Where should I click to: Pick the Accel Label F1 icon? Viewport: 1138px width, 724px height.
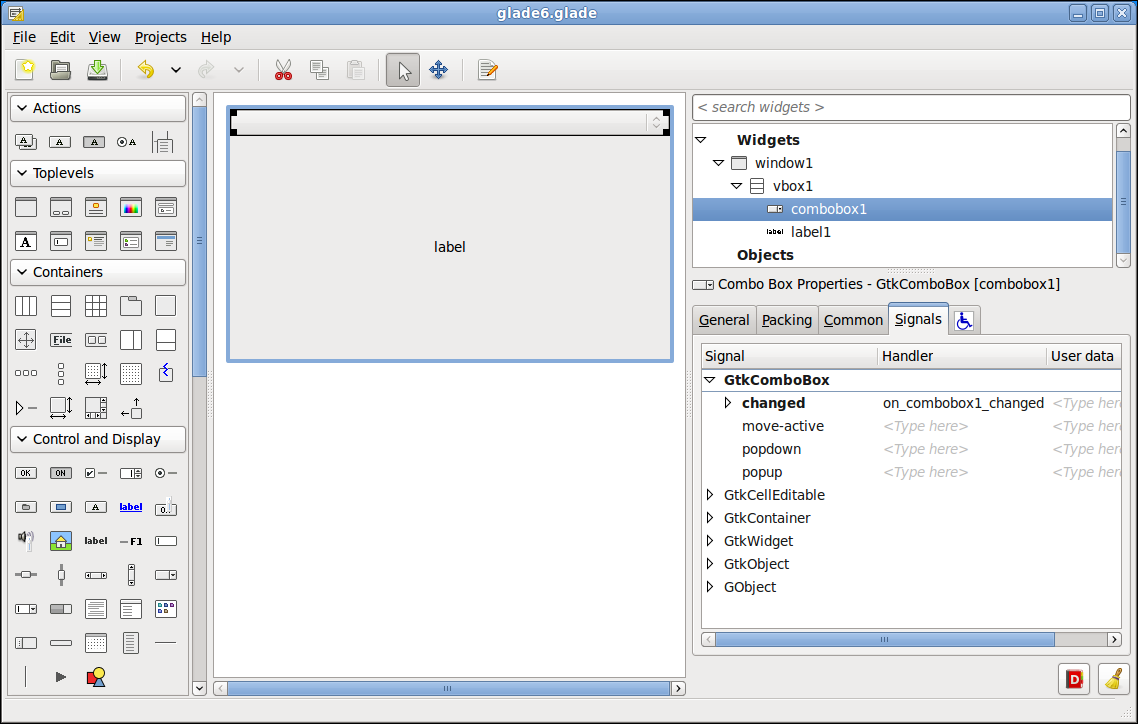pos(131,541)
